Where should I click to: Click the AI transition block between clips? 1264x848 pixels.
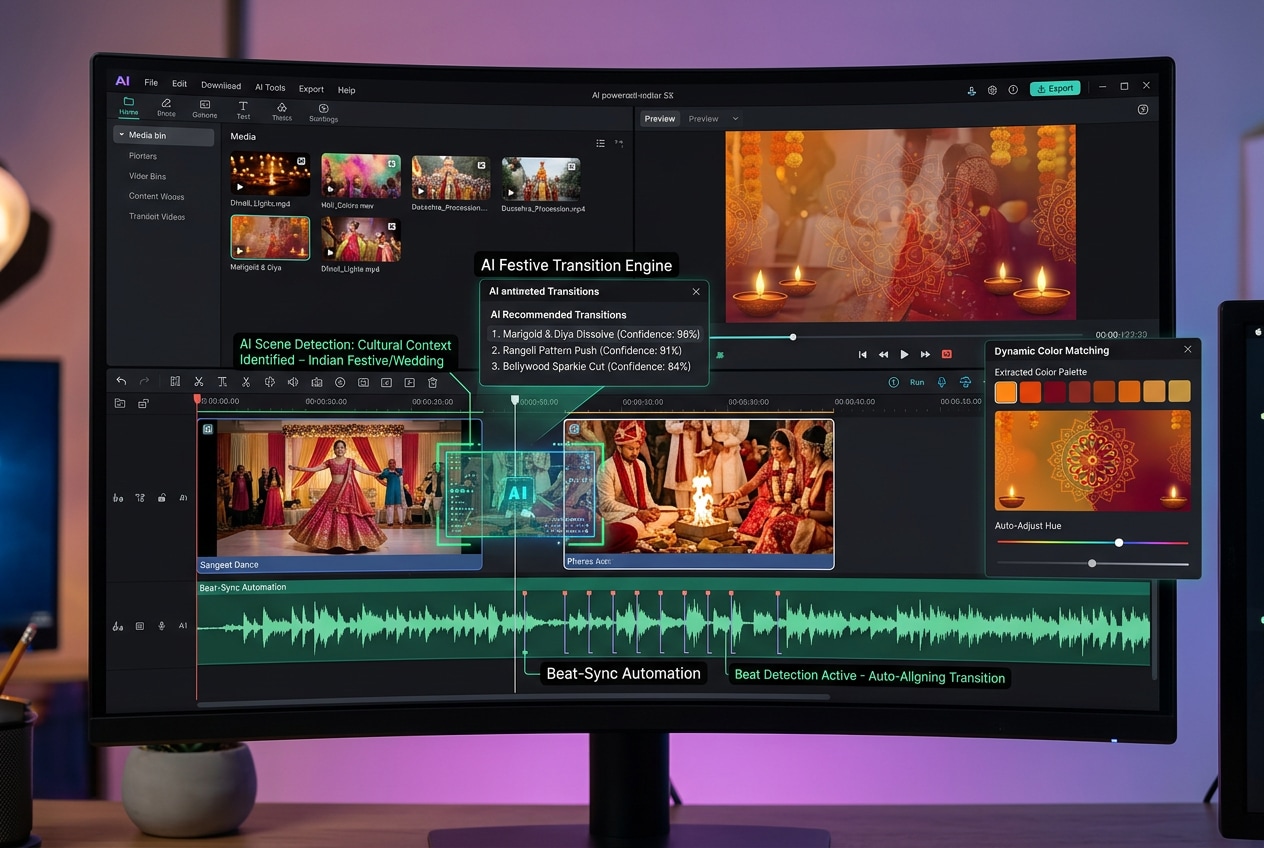(x=518, y=492)
